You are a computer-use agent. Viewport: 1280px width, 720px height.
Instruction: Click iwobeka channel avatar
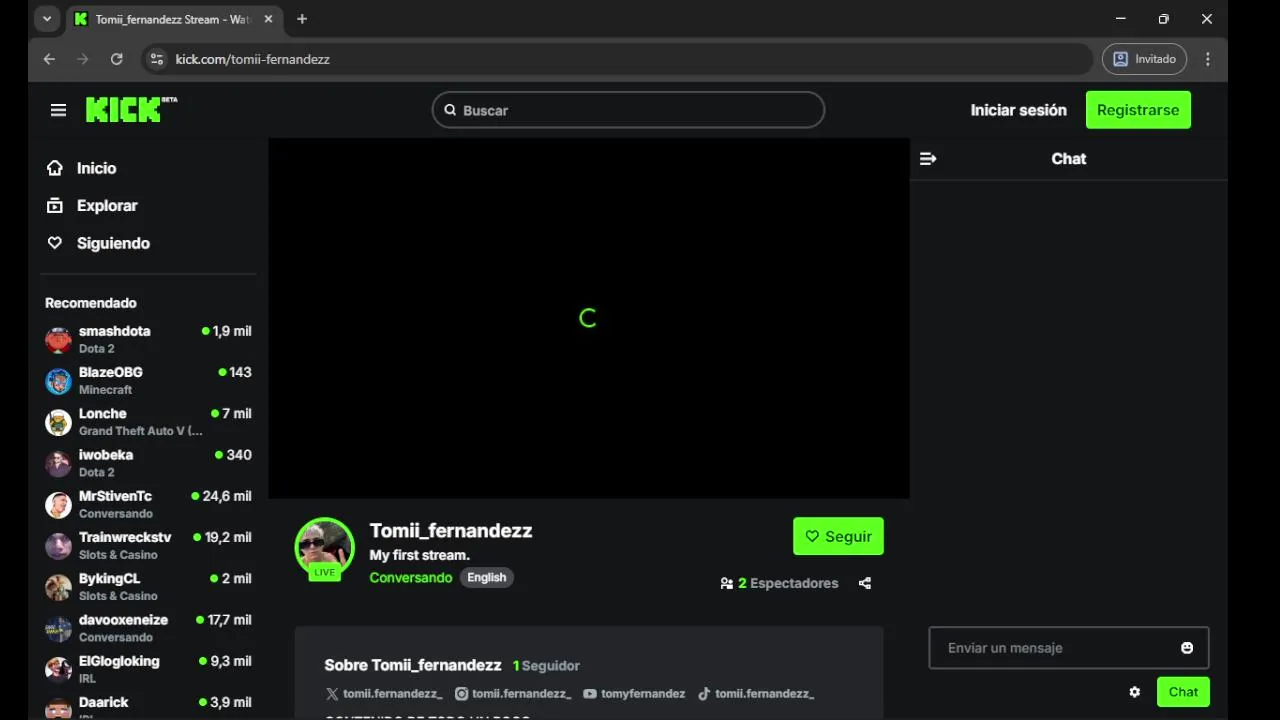(x=59, y=463)
